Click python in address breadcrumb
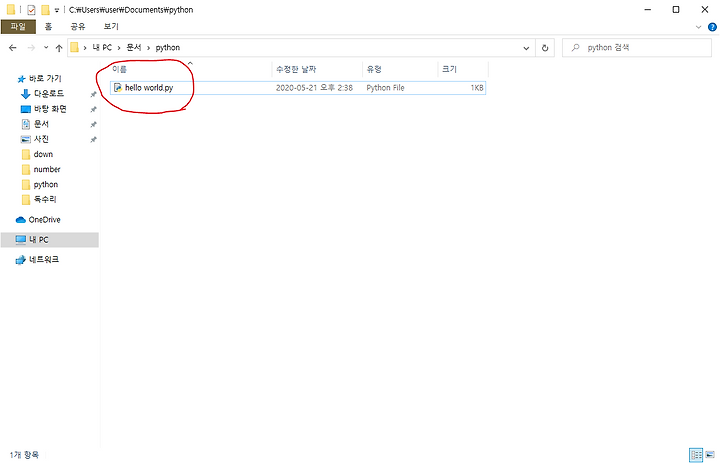720x463 pixels. (x=168, y=48)
